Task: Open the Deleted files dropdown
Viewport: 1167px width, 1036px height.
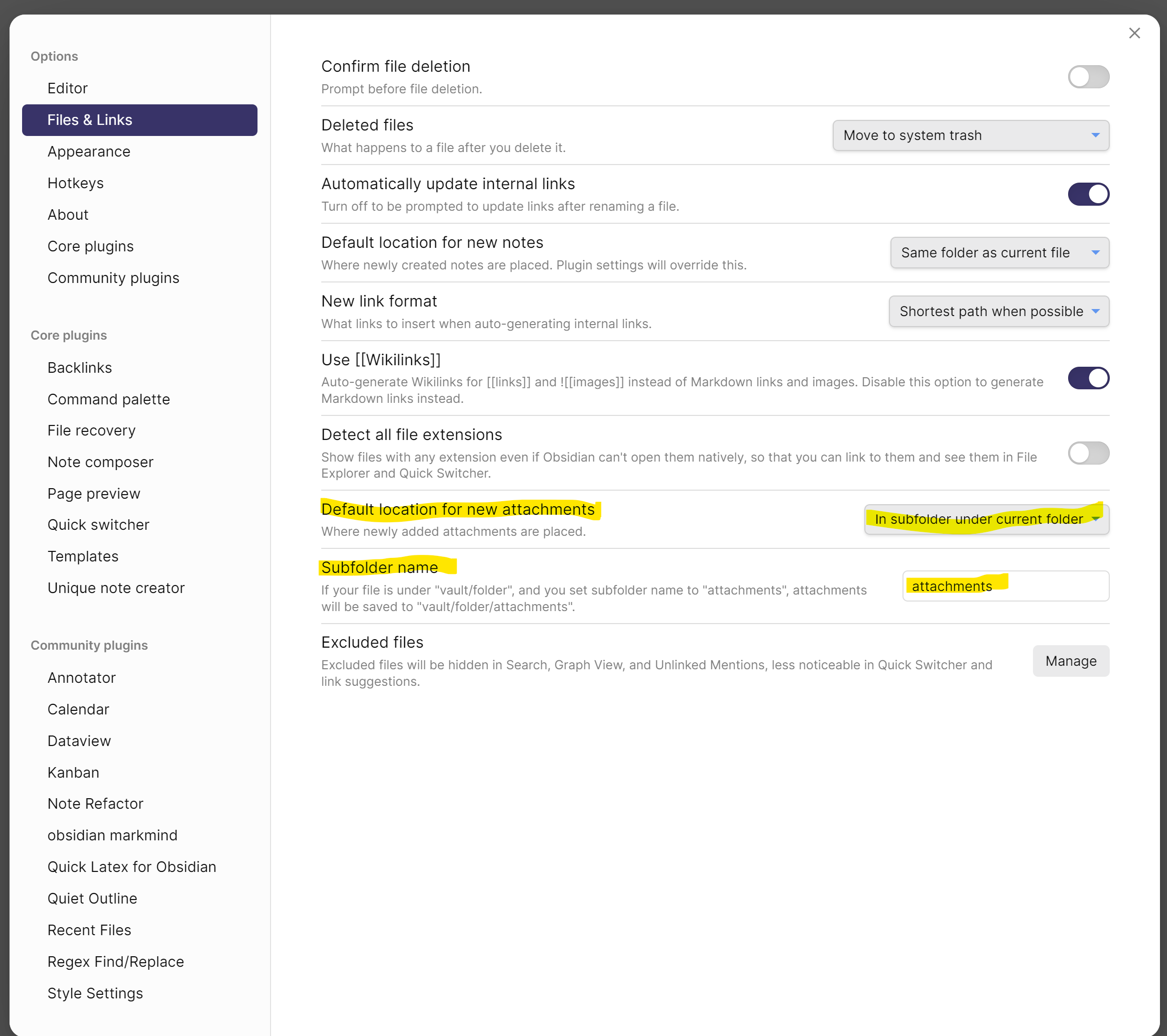Action: point(970,135)
